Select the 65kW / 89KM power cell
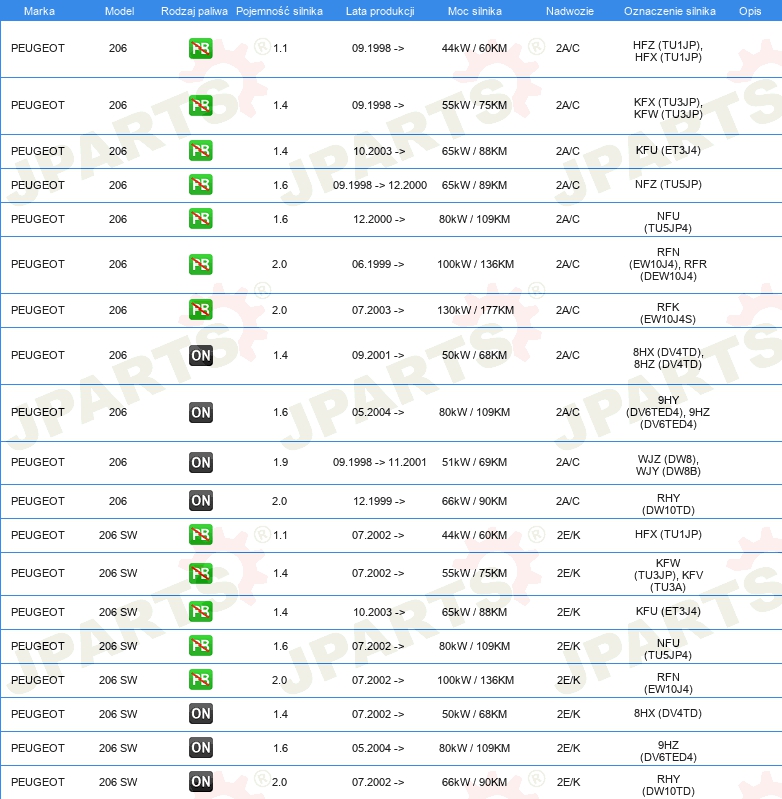The image size is (782, 799). [474, 185]
